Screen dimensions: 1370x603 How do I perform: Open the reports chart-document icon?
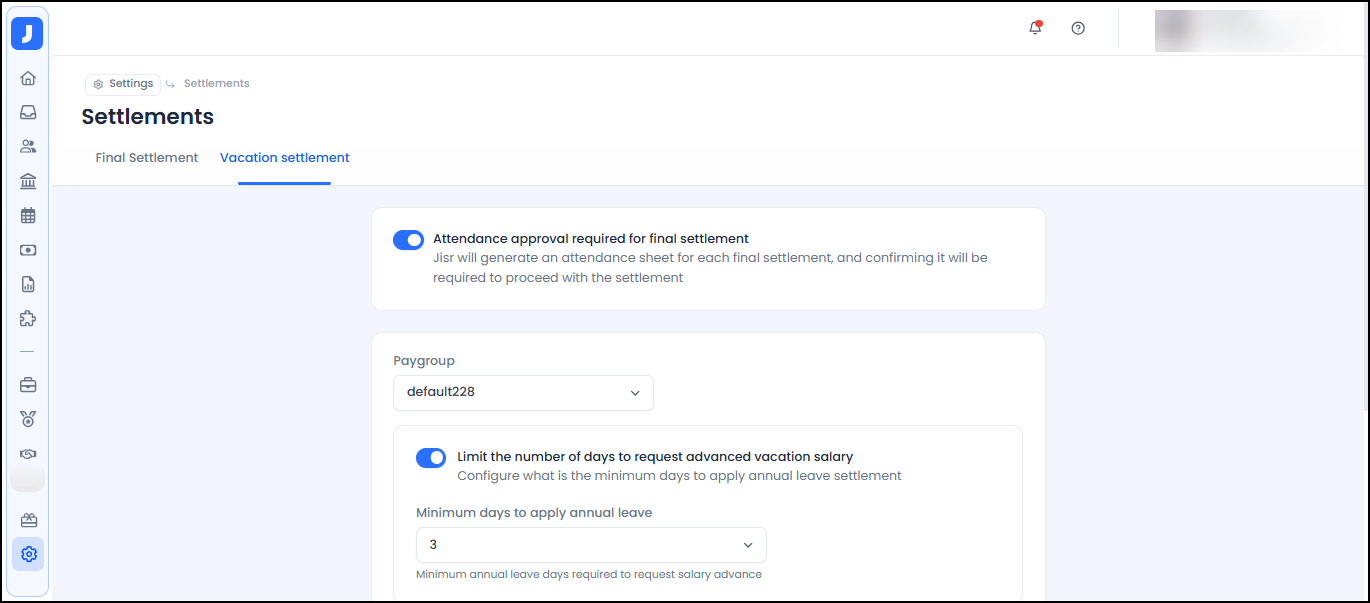coord(28,284)
